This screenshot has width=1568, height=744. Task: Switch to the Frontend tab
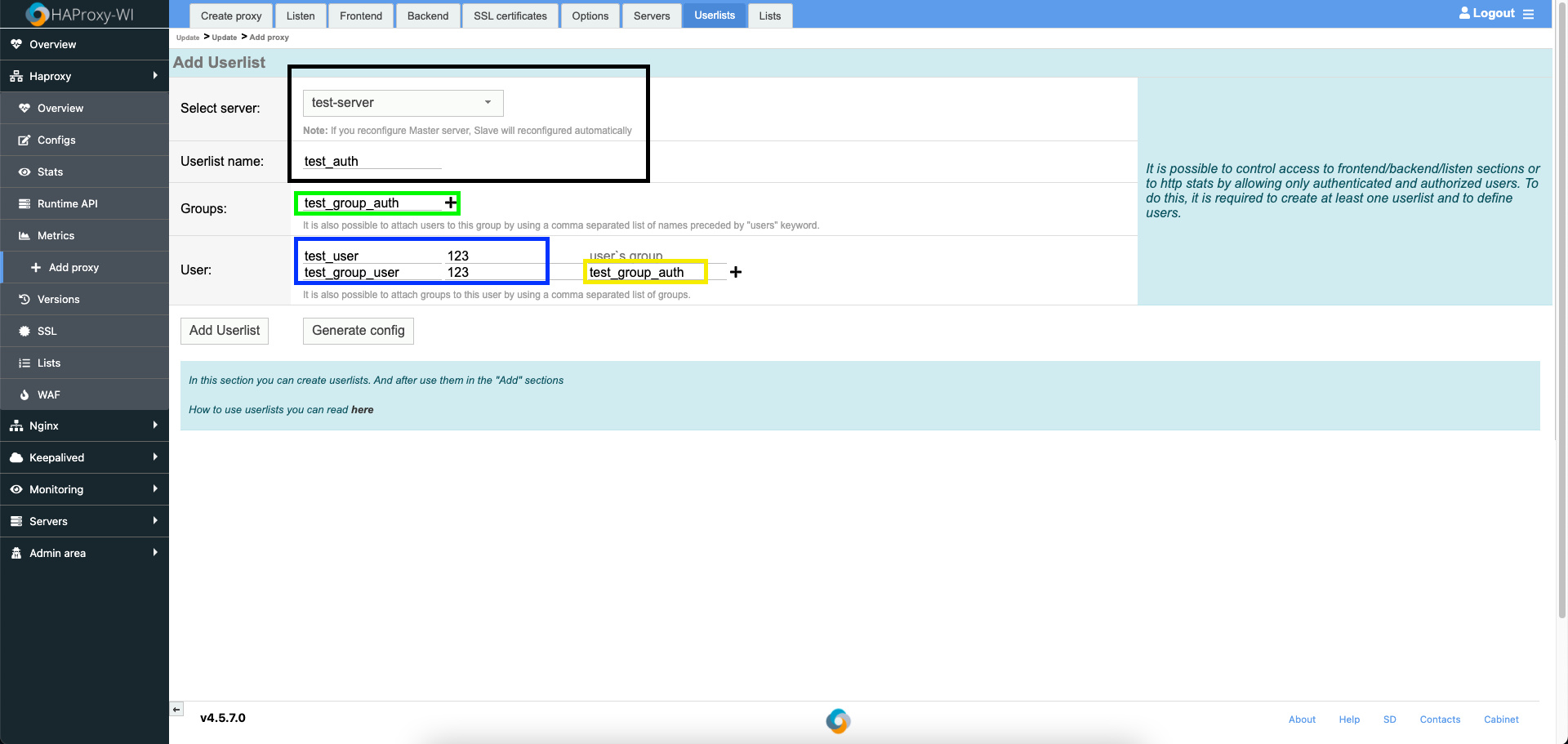tap(360, 16)
